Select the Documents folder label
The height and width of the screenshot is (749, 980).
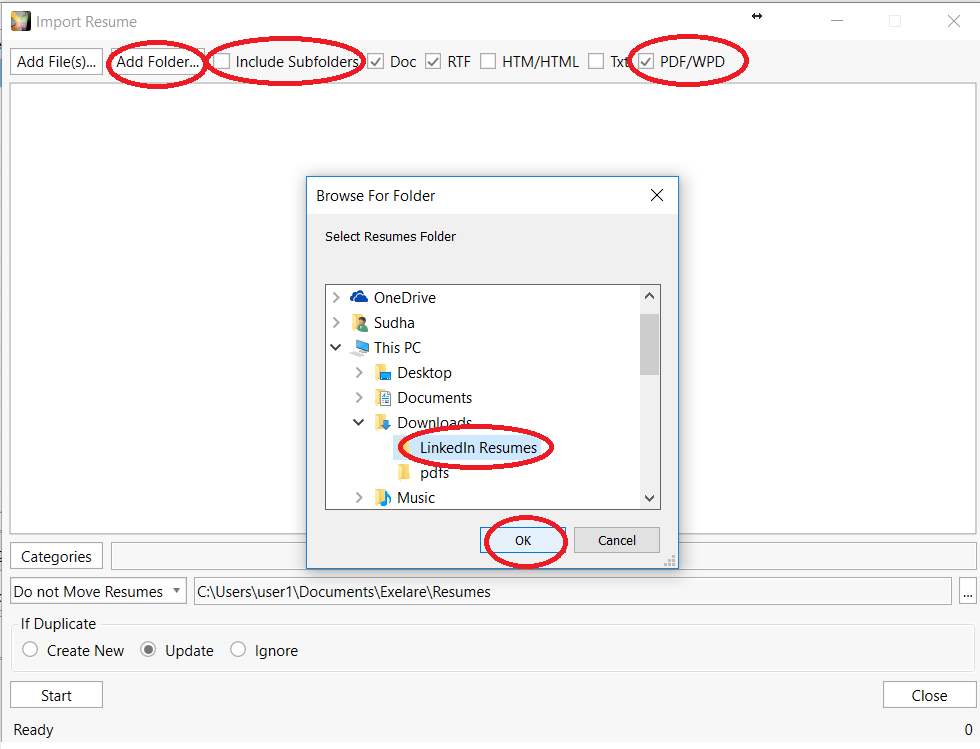click(434, 398)
